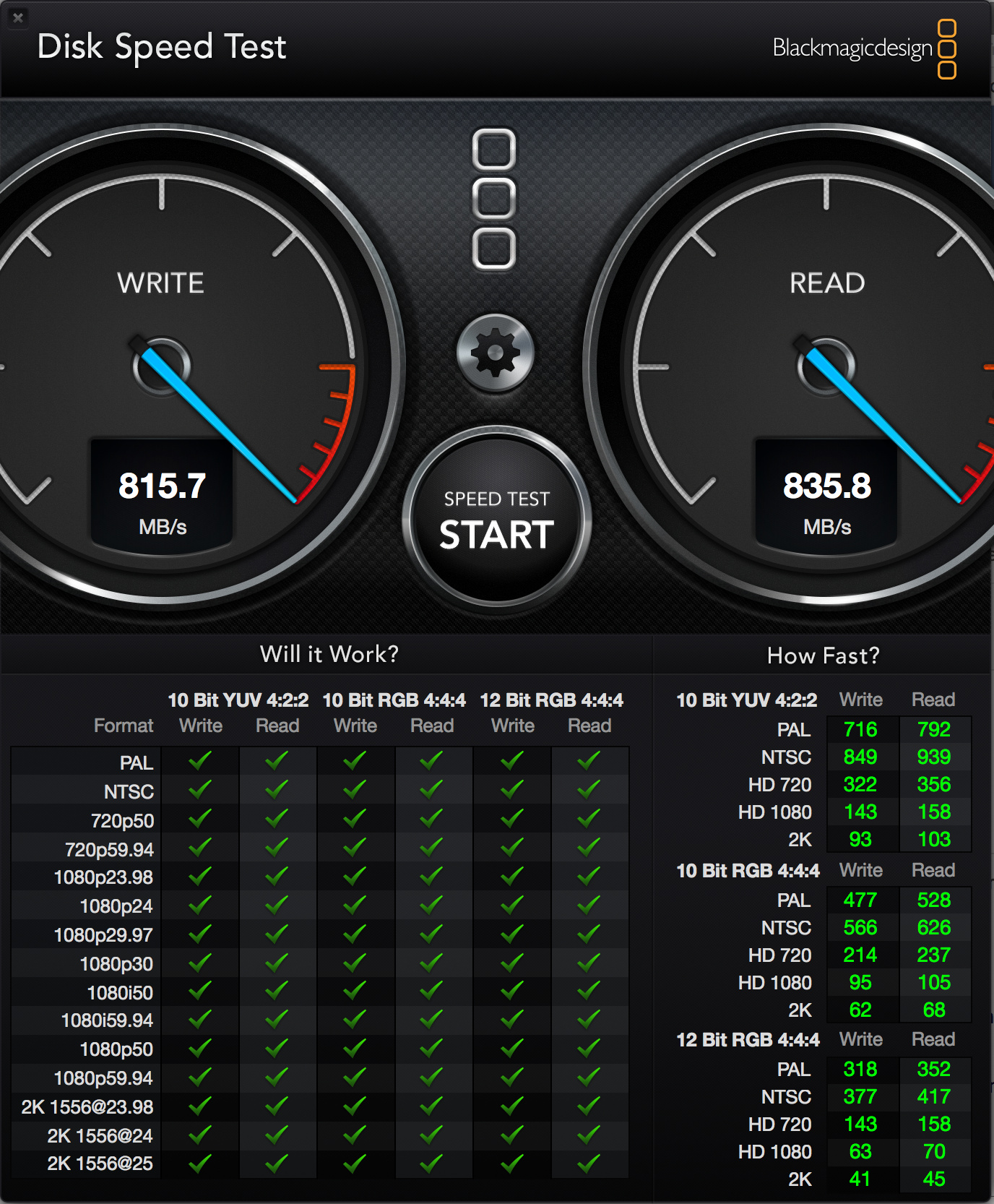
Task: Click the 2K 1556@25 12 Bit RGB Read checkmark
Action: (589, 1164)
